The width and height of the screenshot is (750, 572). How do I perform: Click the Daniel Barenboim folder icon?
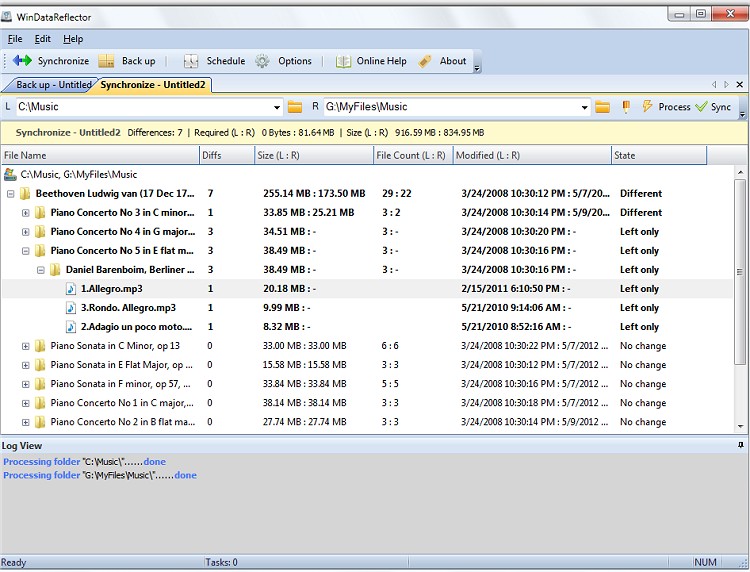tap(55, 270)
